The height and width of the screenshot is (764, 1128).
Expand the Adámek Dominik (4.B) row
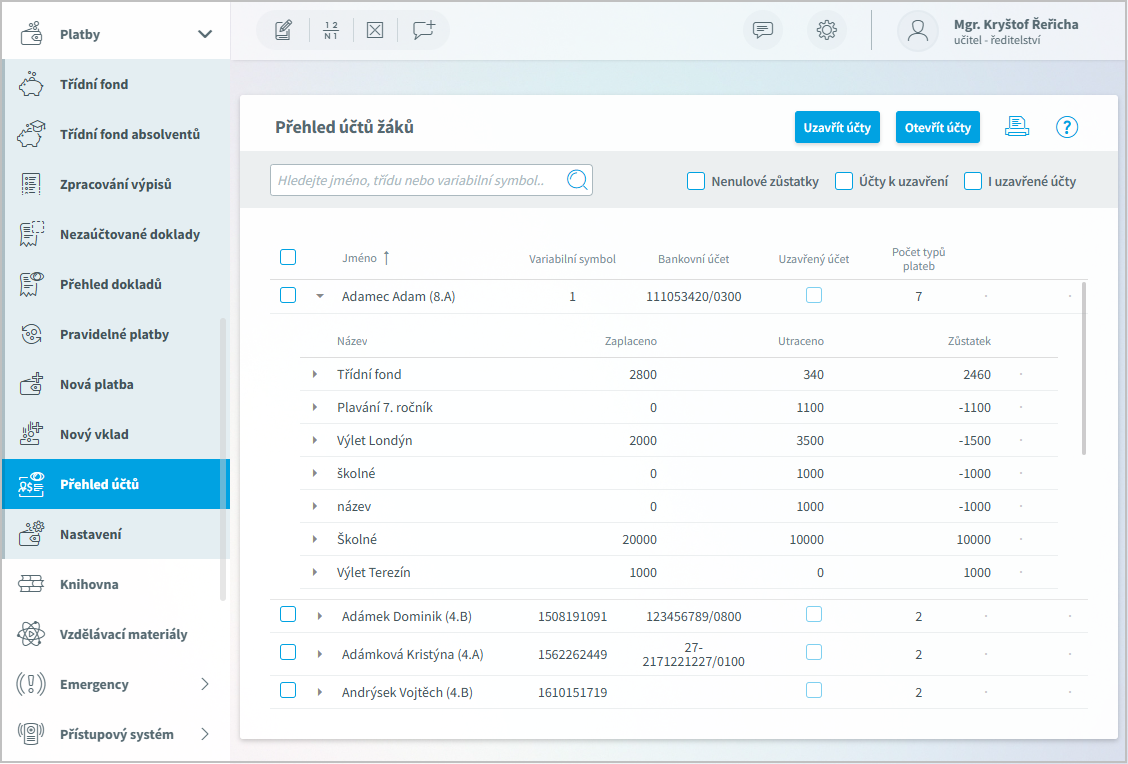(320, 616)
